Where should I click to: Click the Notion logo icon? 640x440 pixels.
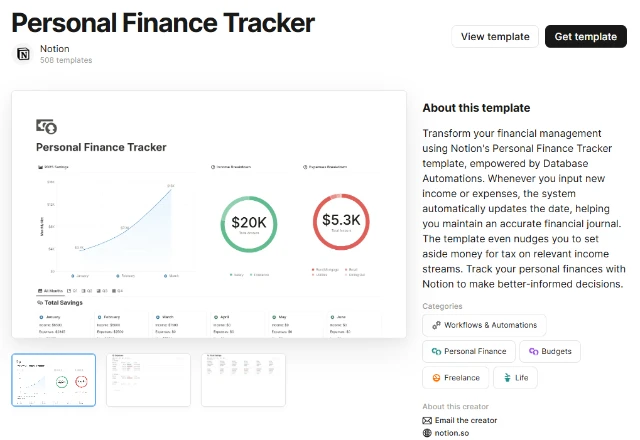(24, 54)
